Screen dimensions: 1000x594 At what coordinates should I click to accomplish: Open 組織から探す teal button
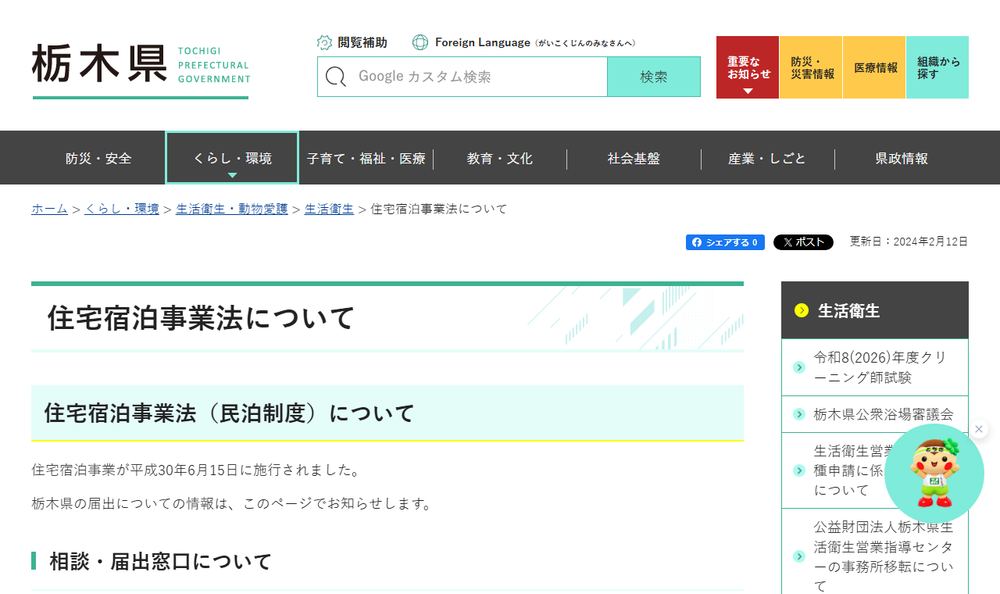(x=938, y=68)
